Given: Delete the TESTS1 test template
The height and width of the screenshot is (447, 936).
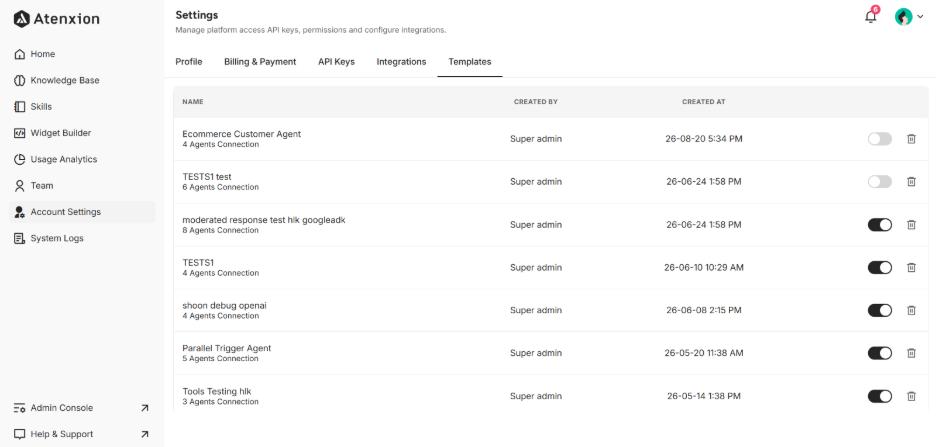Looking at the screenshot, I should pos(911,181).
